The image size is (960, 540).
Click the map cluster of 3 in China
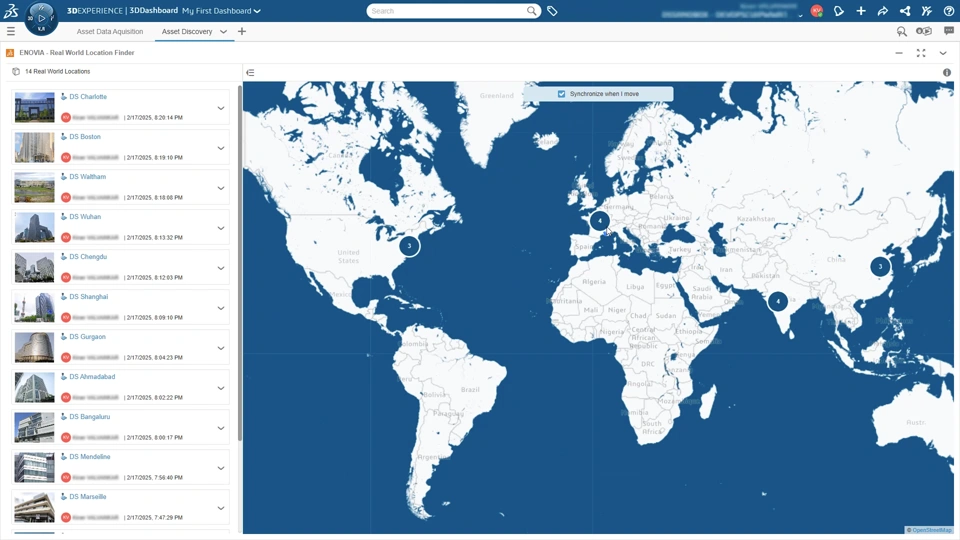click(x=880, y=266)
